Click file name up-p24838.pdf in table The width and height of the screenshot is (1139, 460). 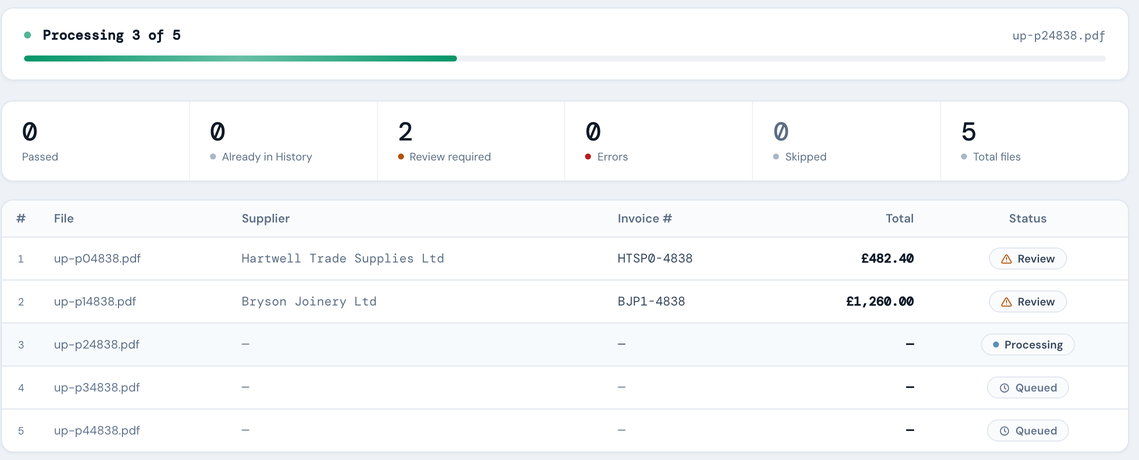(97, 344)
